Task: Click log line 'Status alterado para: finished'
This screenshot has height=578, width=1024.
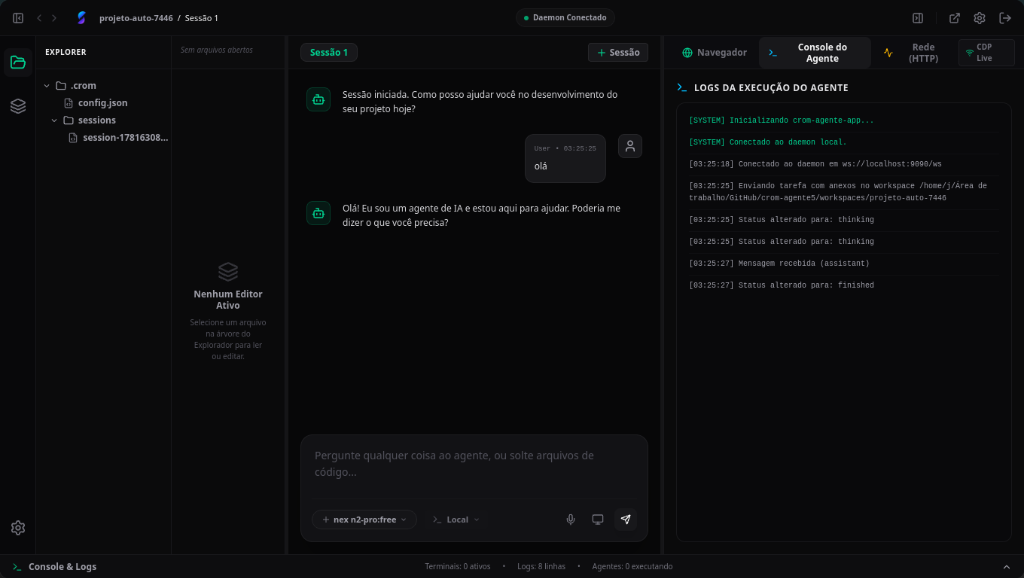Action: pos(781,285)
